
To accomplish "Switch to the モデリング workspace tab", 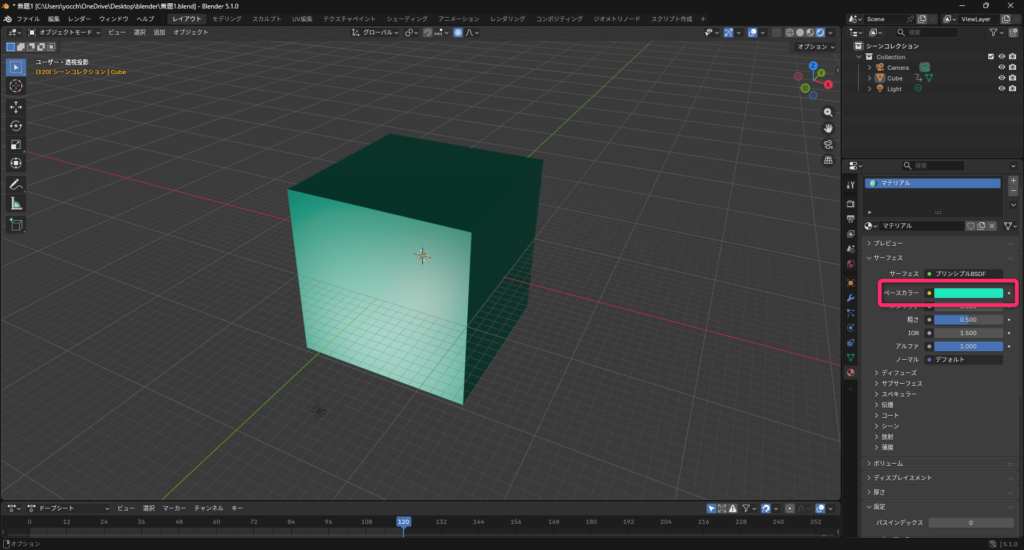I will click(x=226, y=19).
